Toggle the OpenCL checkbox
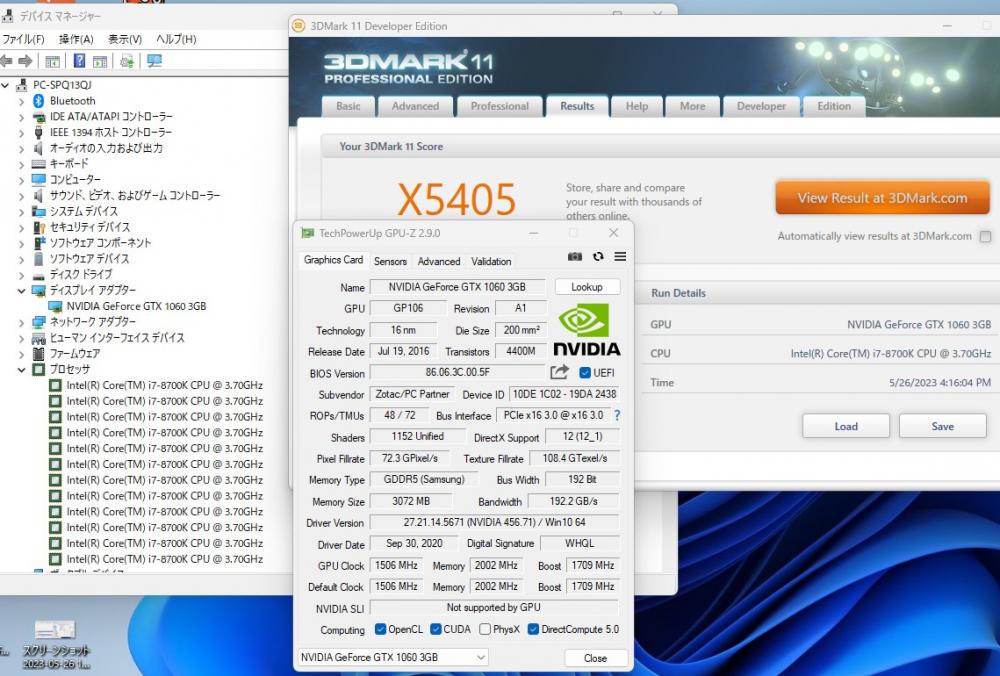 (x=381, y=629)
